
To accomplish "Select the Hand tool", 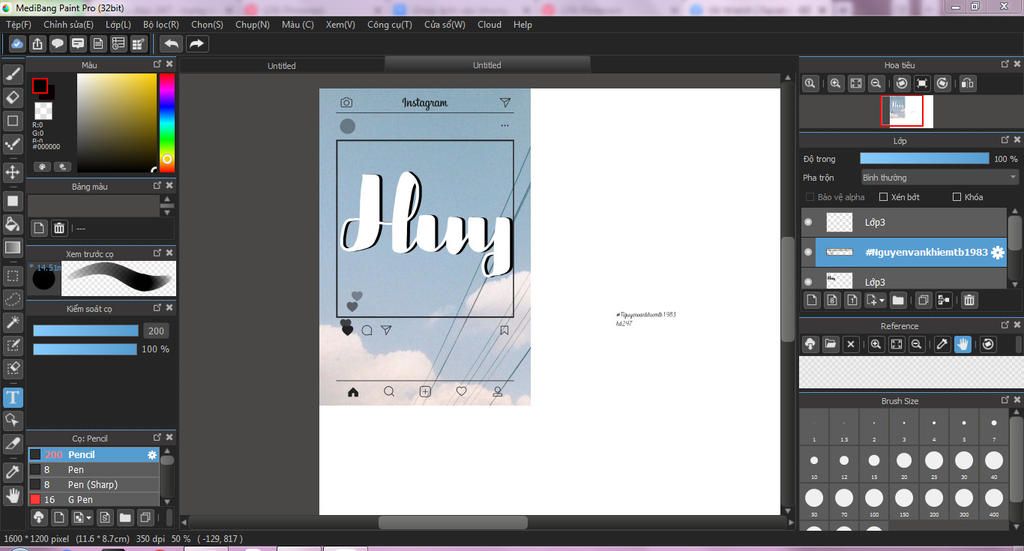I will 12,495.
